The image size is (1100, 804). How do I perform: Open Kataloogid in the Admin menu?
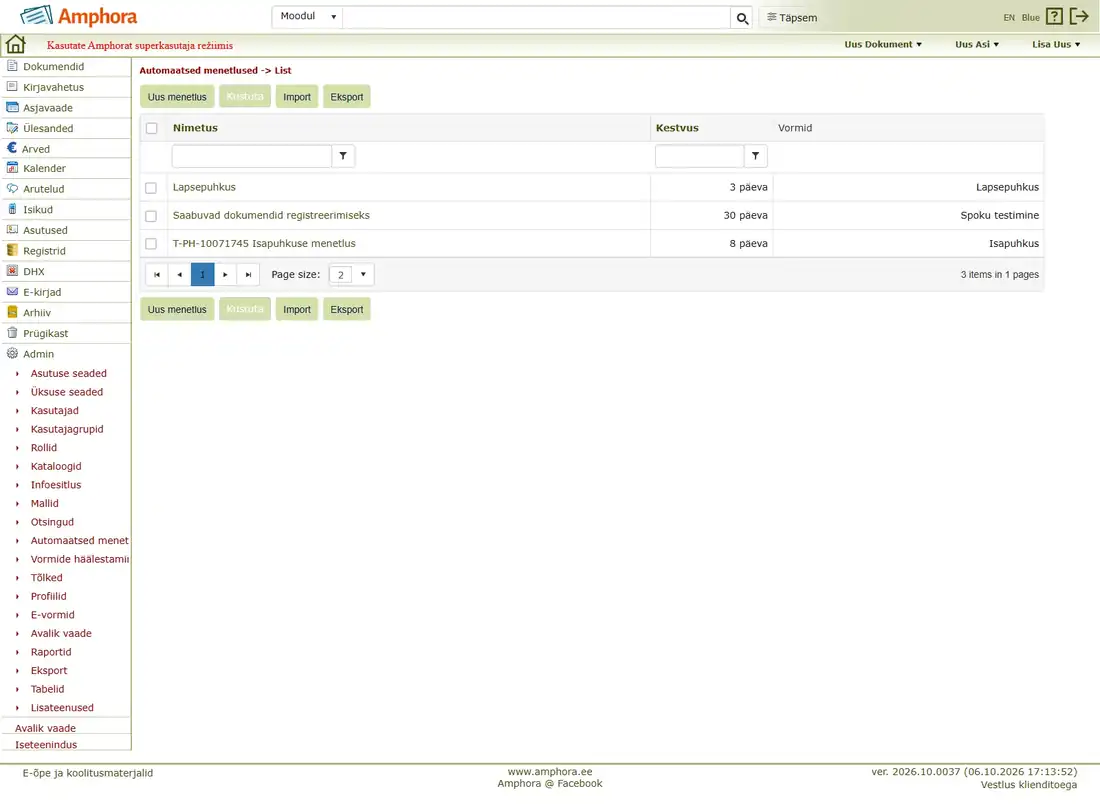[56, 466]
